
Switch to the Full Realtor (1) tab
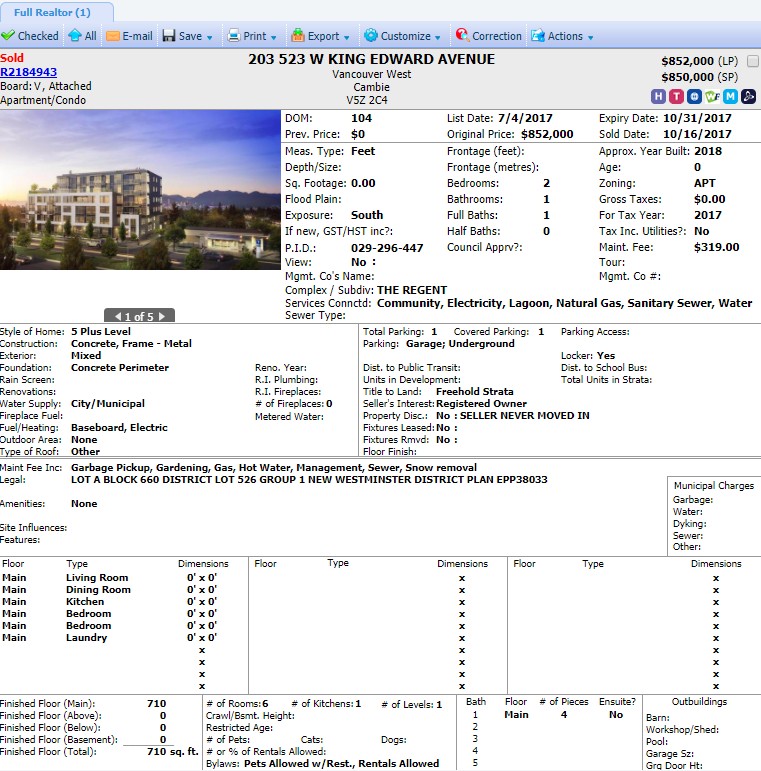(52, 12)
